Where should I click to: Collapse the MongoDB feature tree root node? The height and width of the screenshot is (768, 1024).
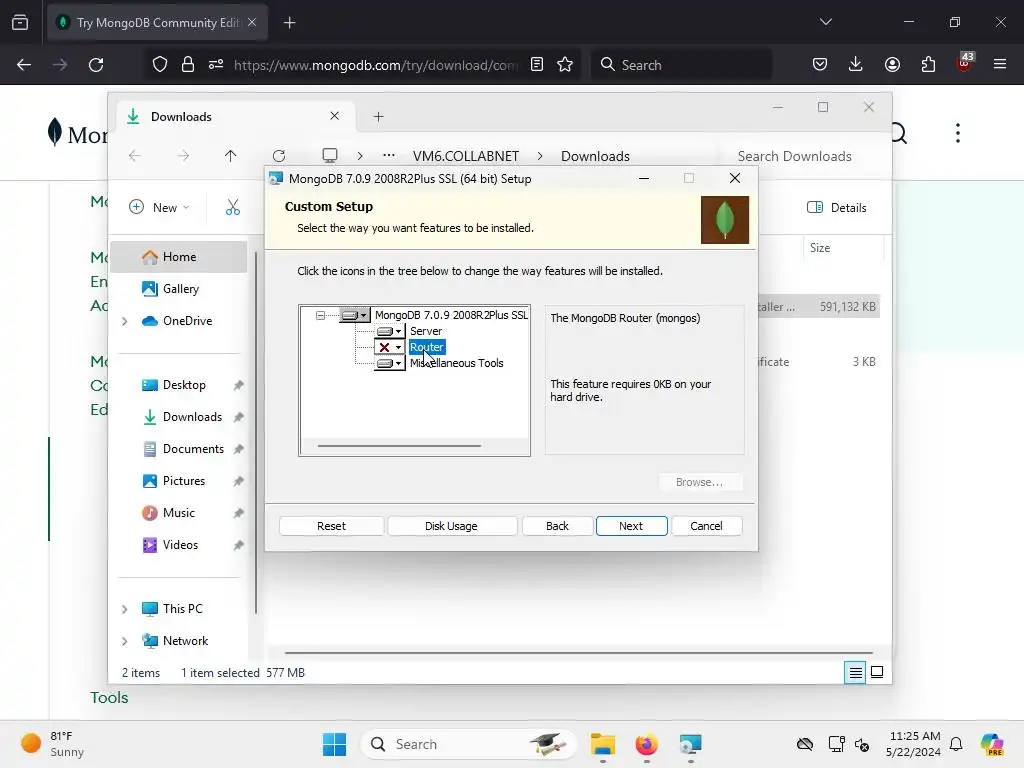[320, 315]
